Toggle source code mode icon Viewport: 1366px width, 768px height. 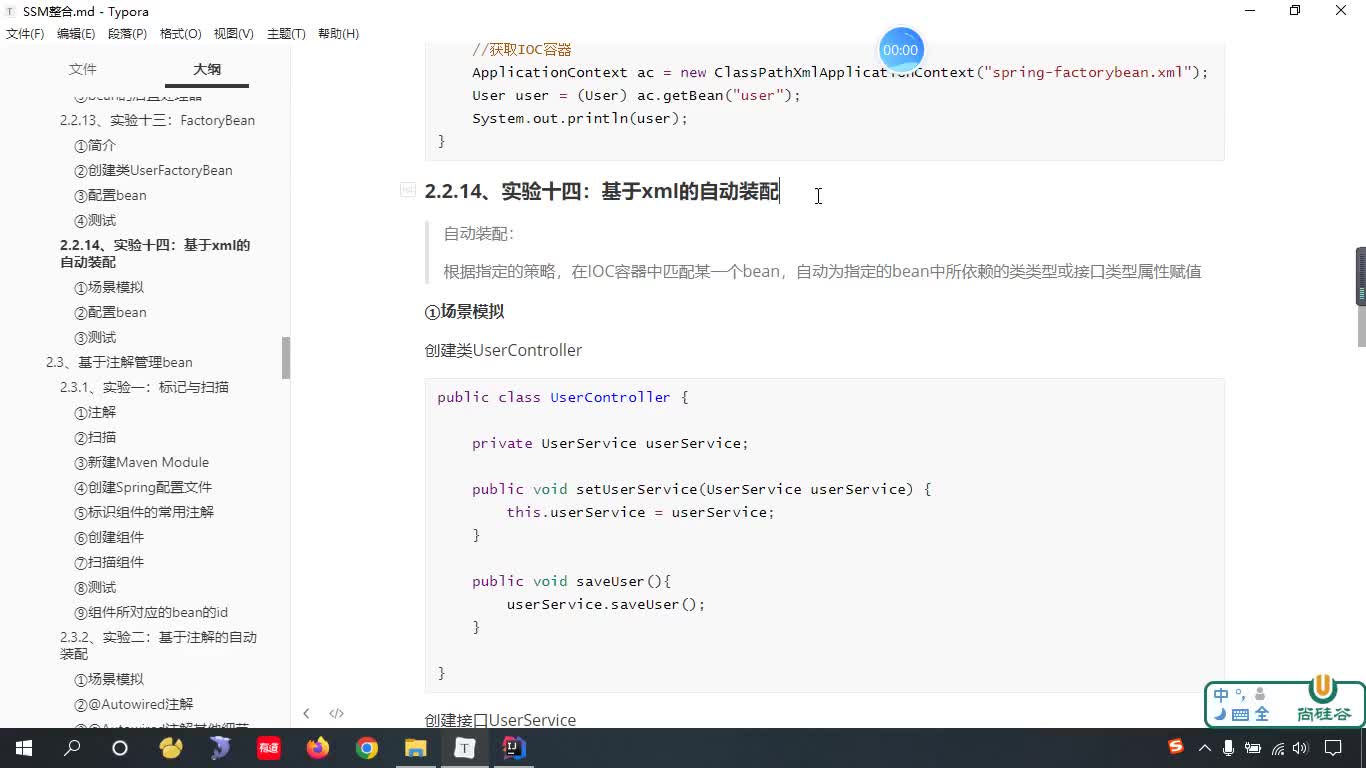[x=336, y=713]
